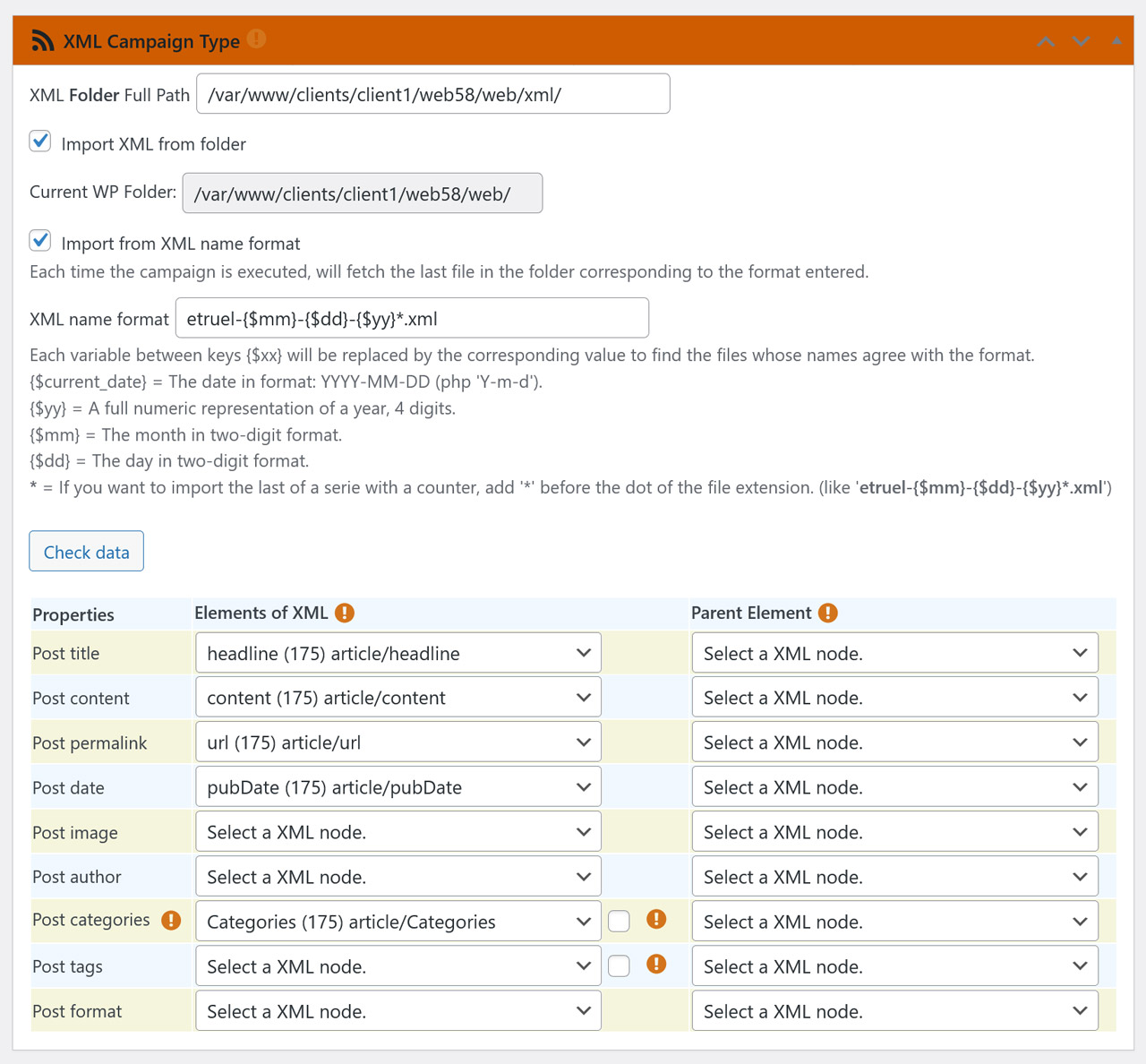This screenshot has width=1146, height=1064.
Task: Open the Post content XML element dropdown
Action: click(398, 698)
